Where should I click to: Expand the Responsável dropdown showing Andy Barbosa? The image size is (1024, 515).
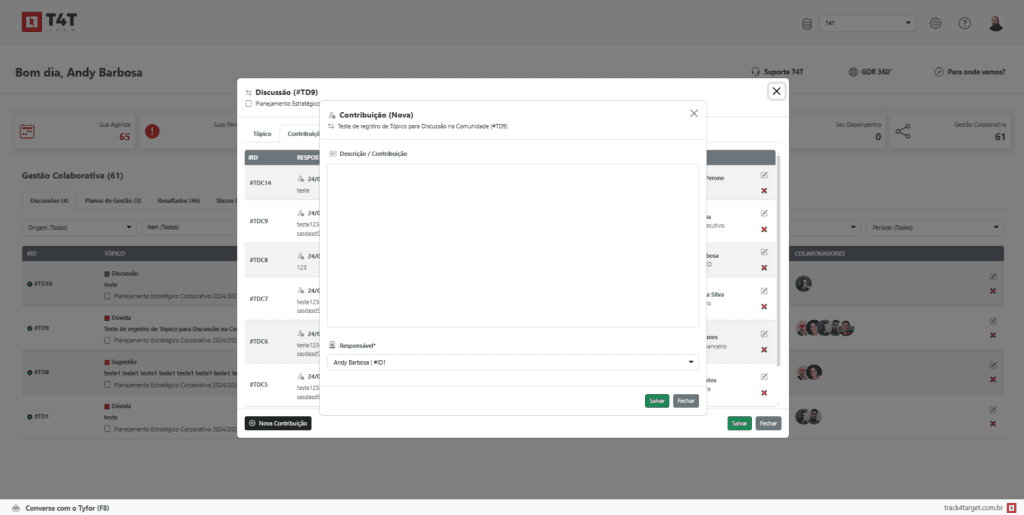512,362
